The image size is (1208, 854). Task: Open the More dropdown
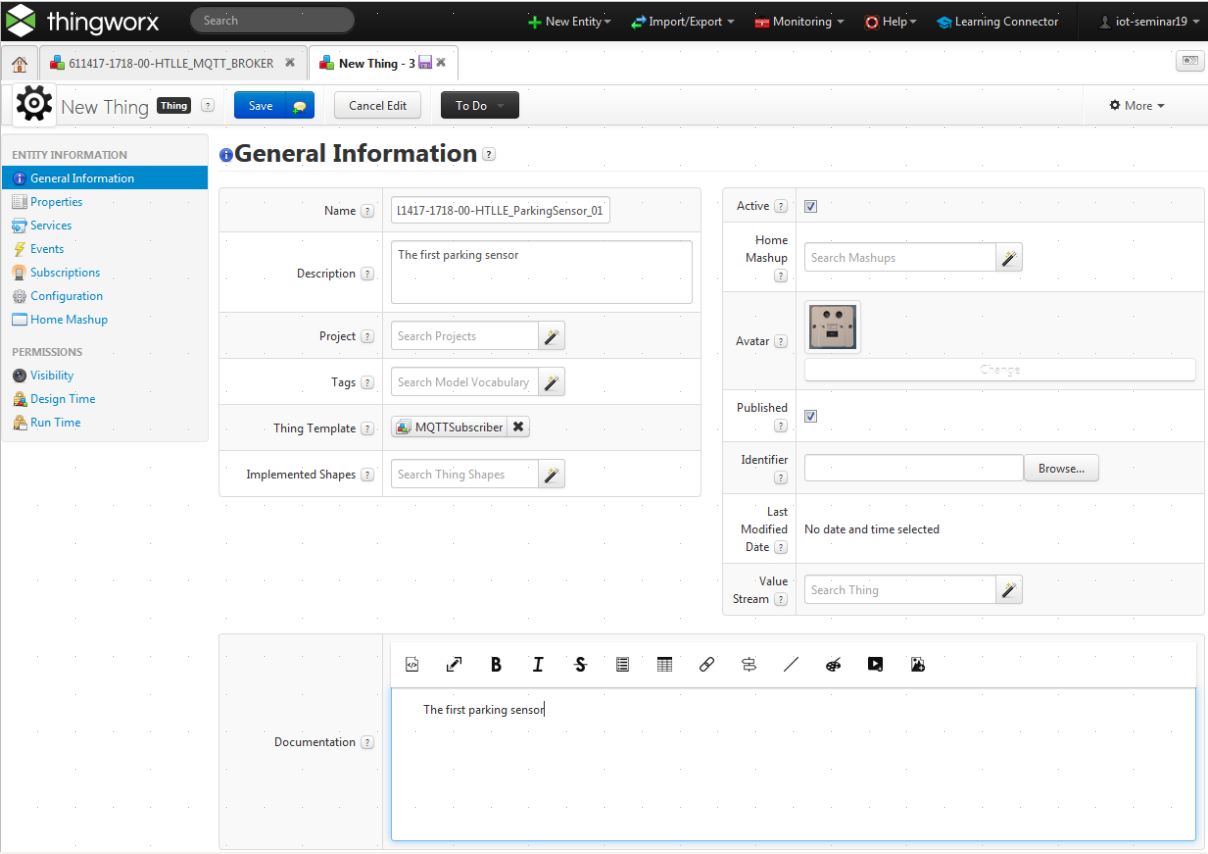point(1137,105)
